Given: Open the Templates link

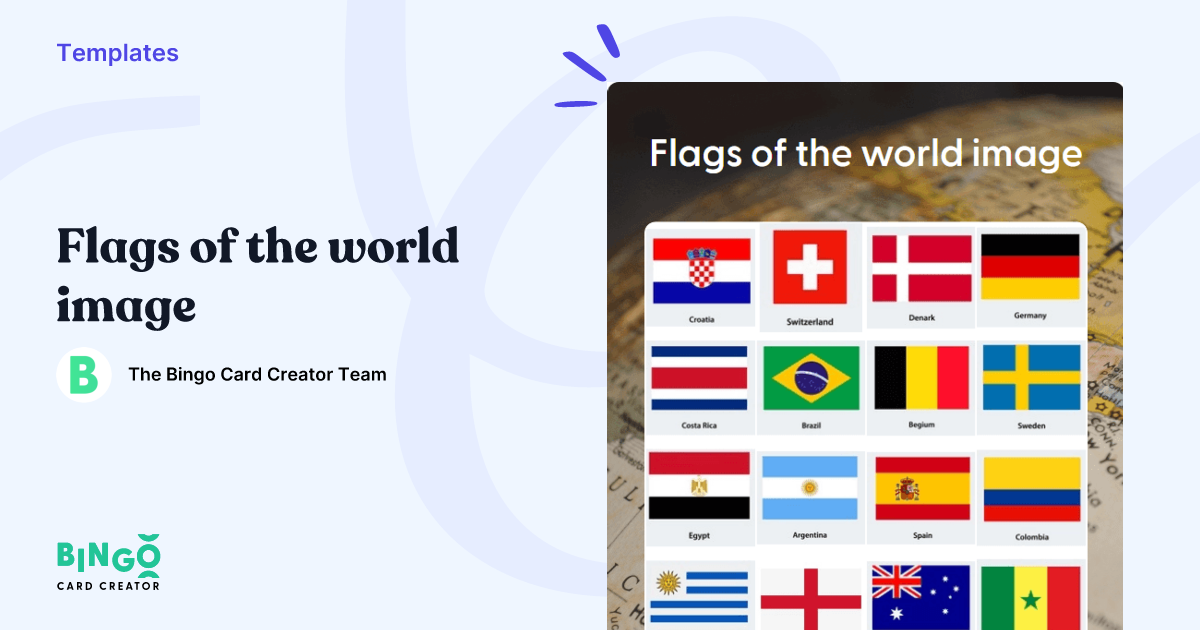Looking at the screenshot, I should point(117,52).
